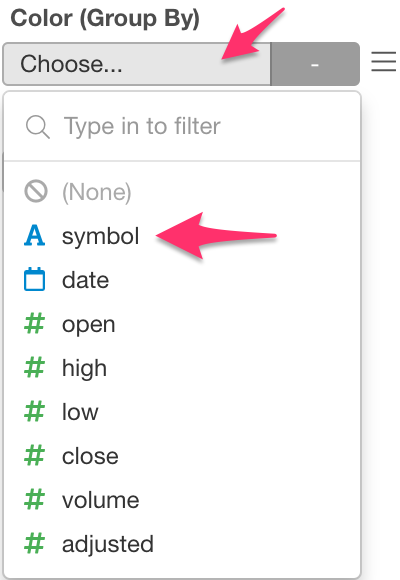
Task: Choose the high column
Action: click(x=182, y=368)
